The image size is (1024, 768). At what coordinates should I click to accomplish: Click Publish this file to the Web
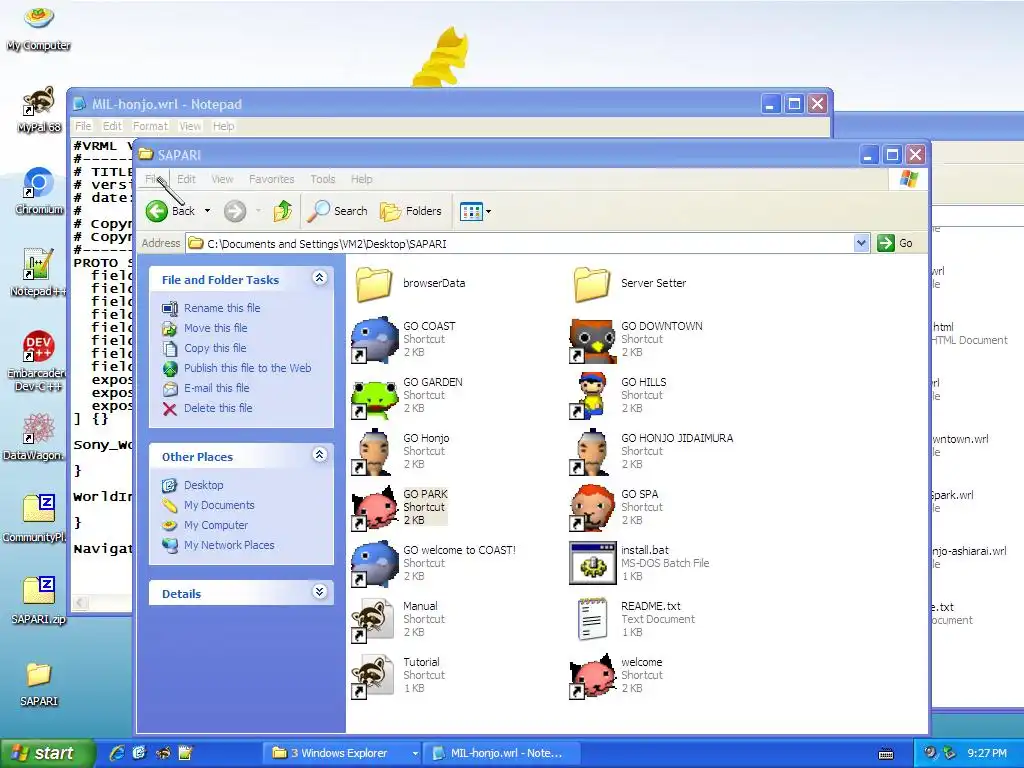pos(248,368)
